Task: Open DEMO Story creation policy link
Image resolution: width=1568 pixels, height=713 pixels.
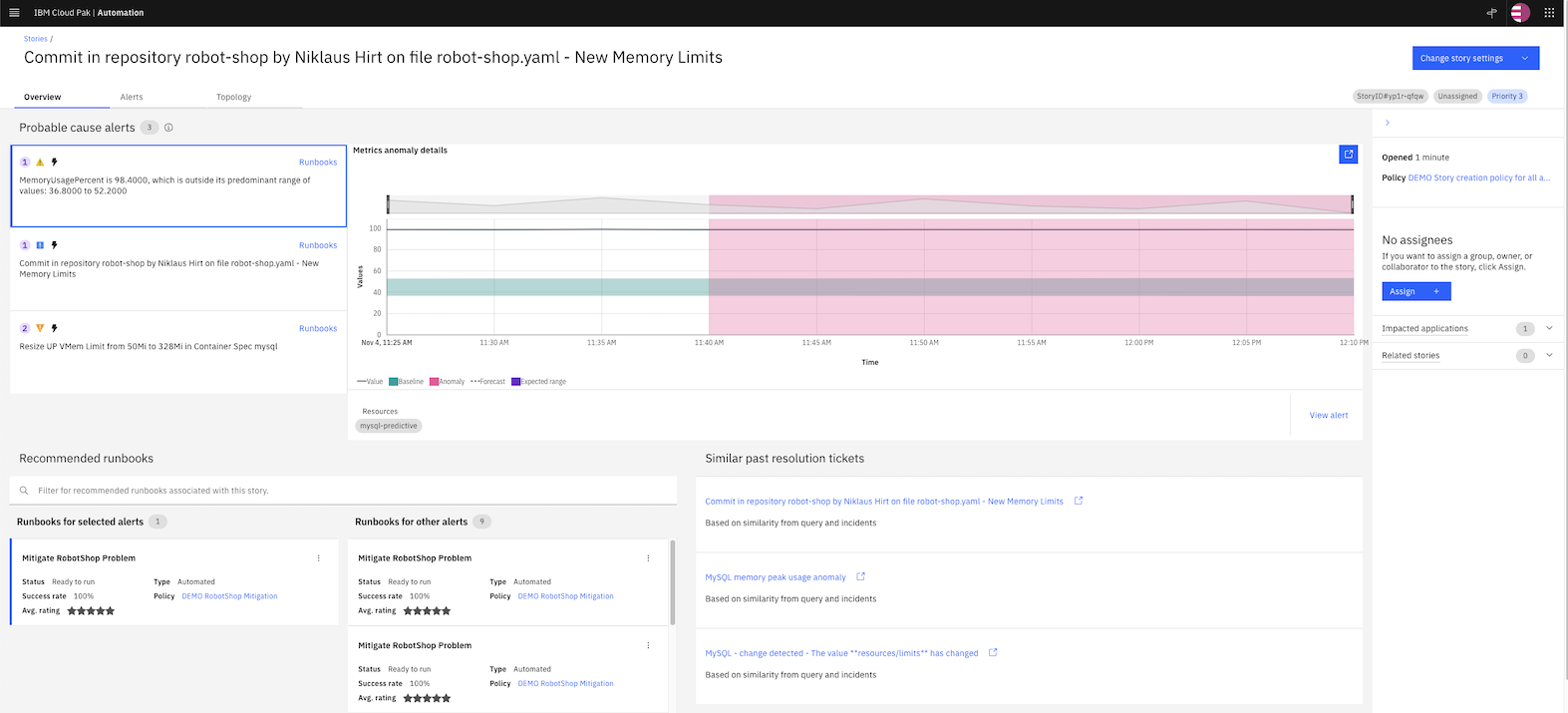Action: point(1479,178)
